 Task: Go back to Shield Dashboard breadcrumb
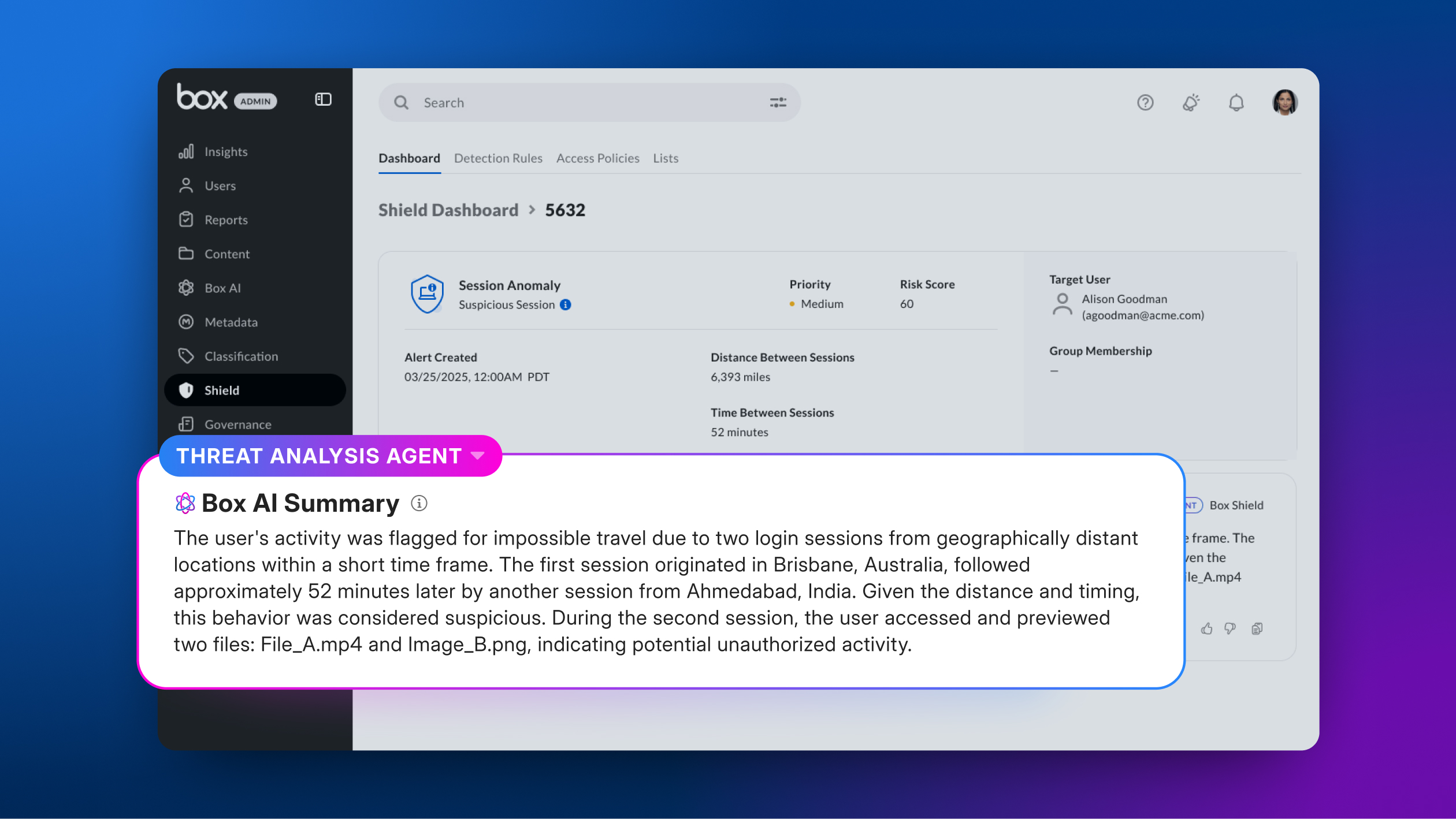[x=448, y=210]
